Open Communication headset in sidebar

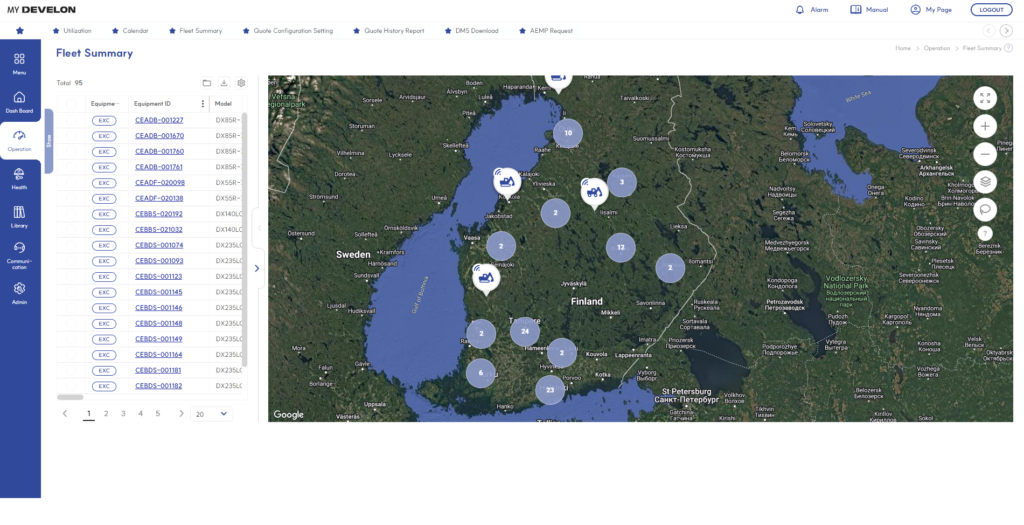click(x=20, y=255)
